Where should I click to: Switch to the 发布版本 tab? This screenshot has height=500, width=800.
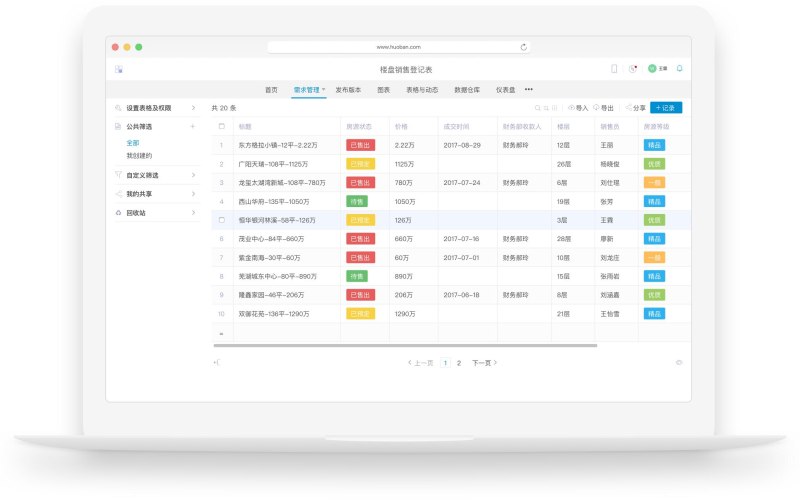point(348,90)
